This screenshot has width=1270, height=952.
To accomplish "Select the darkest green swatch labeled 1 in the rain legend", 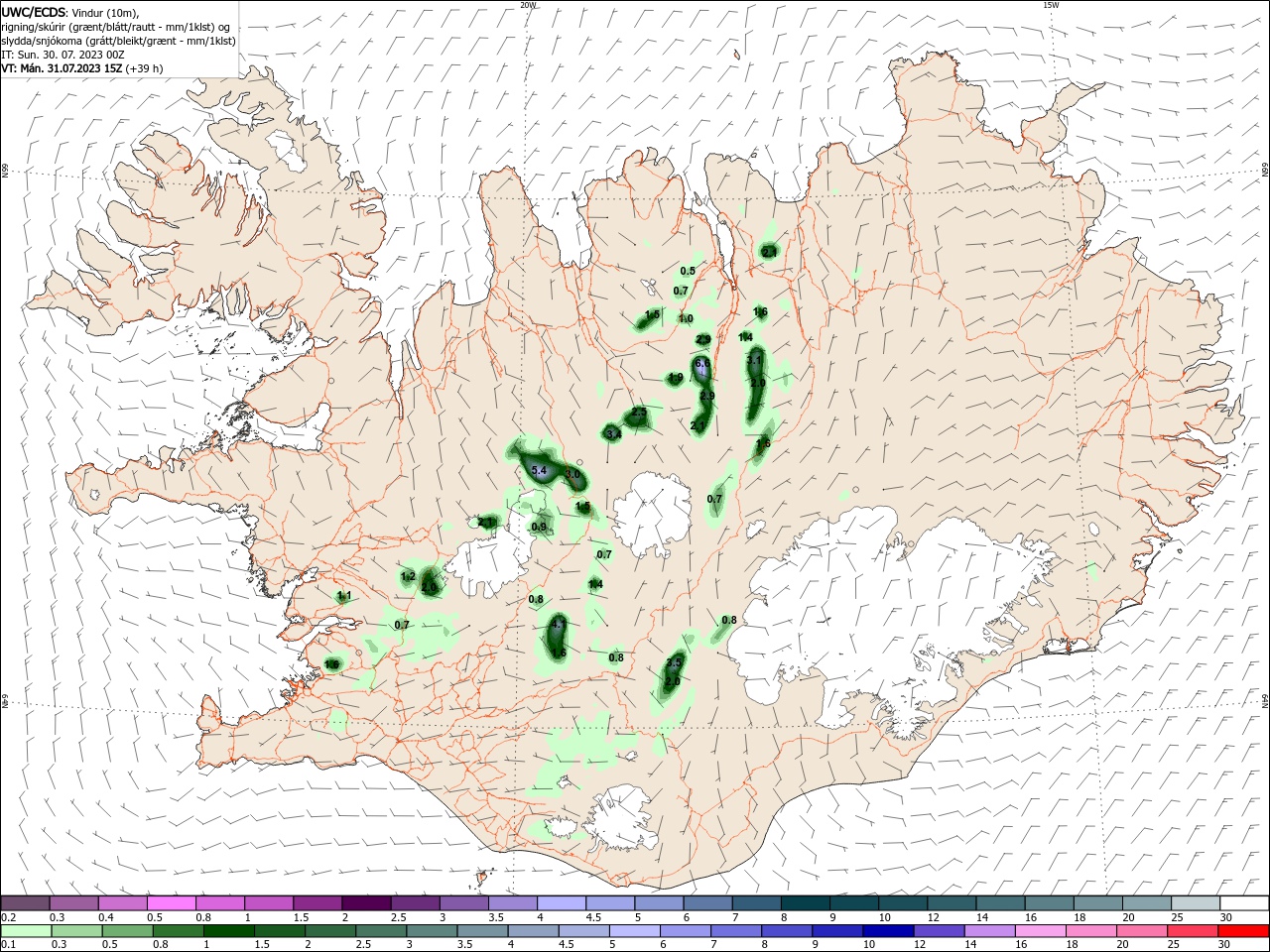I will click(x=228, y=931).
